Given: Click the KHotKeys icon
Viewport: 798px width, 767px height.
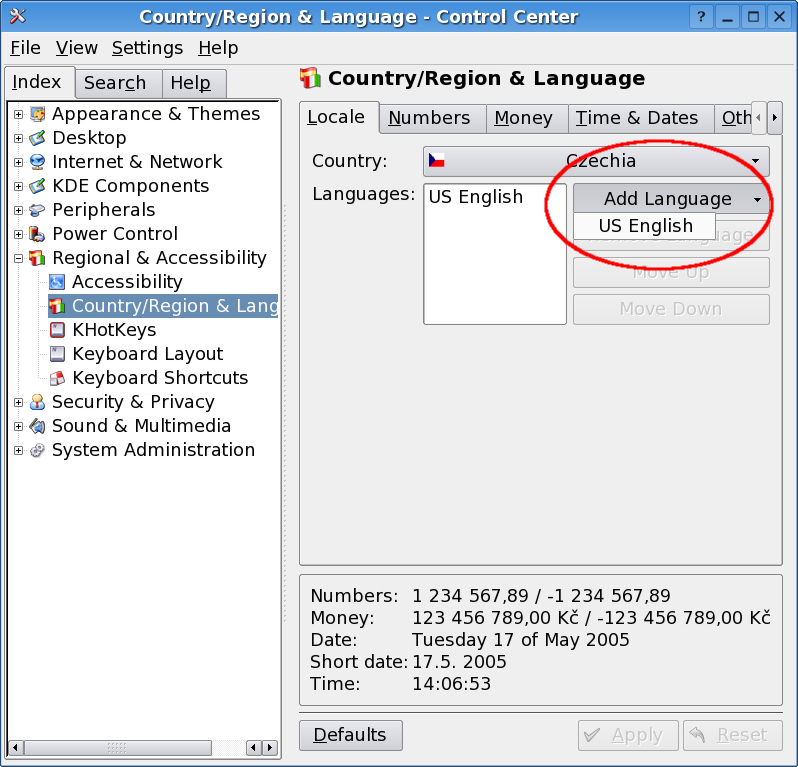Looking at the screenshot, I should coord(57,330).
